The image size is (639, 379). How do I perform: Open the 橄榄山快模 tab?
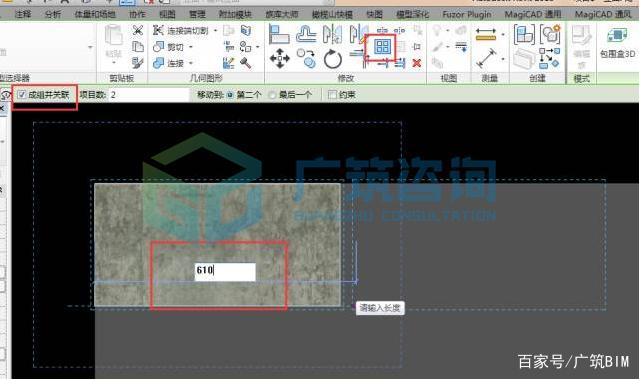coord(332,14)
